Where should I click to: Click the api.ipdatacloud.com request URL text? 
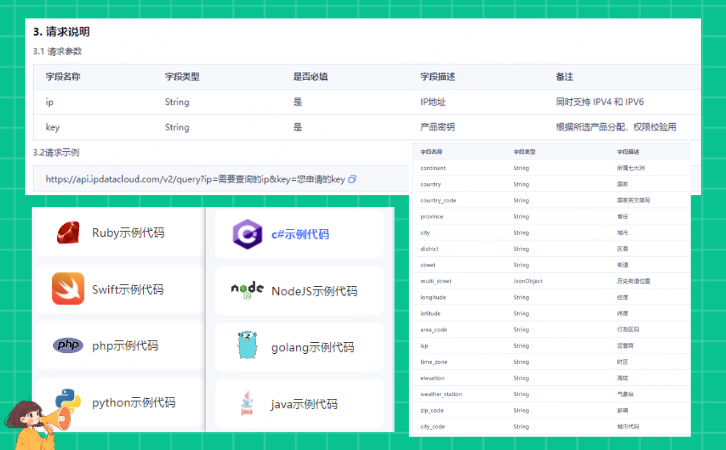(195, 179)
